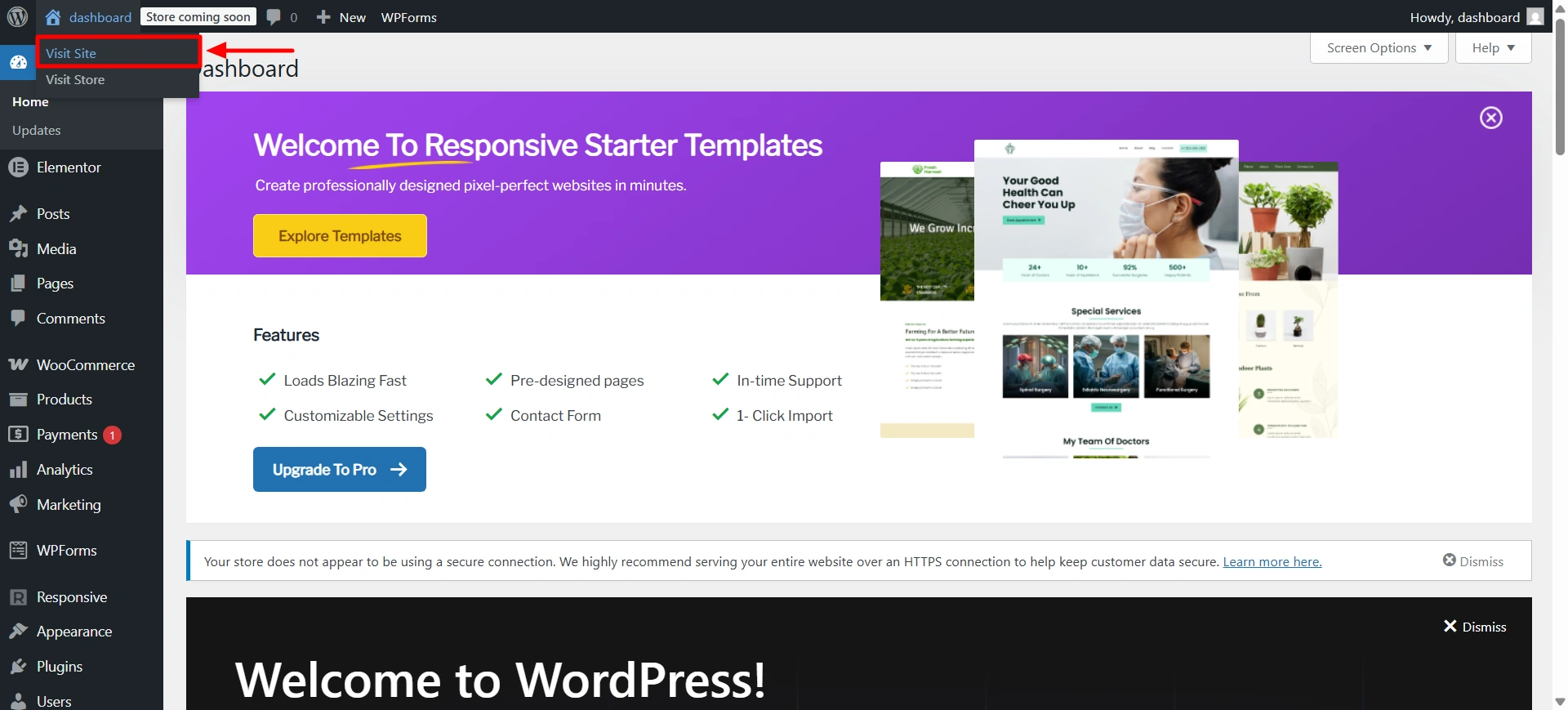This screenshot has height=710, width=1568.
Task: Click the home icon beside dashboard
Action: click(x=53, y=17)
